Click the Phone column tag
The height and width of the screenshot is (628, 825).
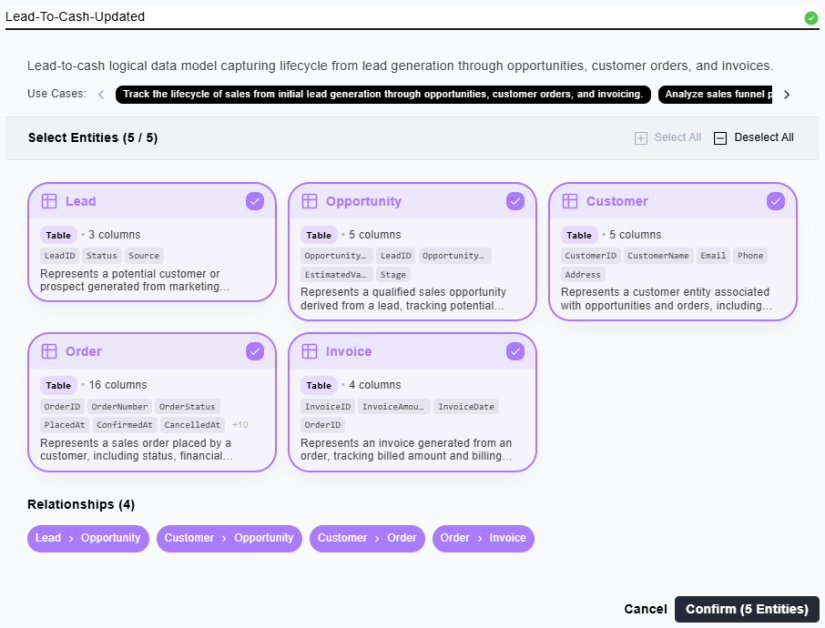(x=750, y=256)
